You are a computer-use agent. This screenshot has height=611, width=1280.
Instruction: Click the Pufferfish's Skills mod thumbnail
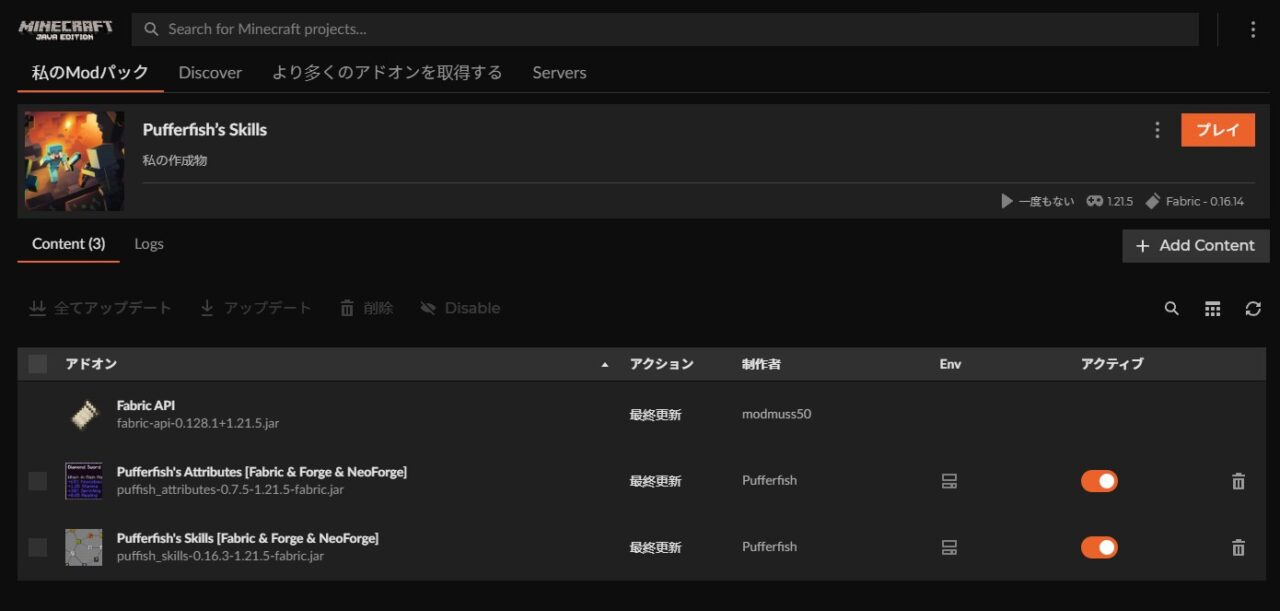click(84, 547)
